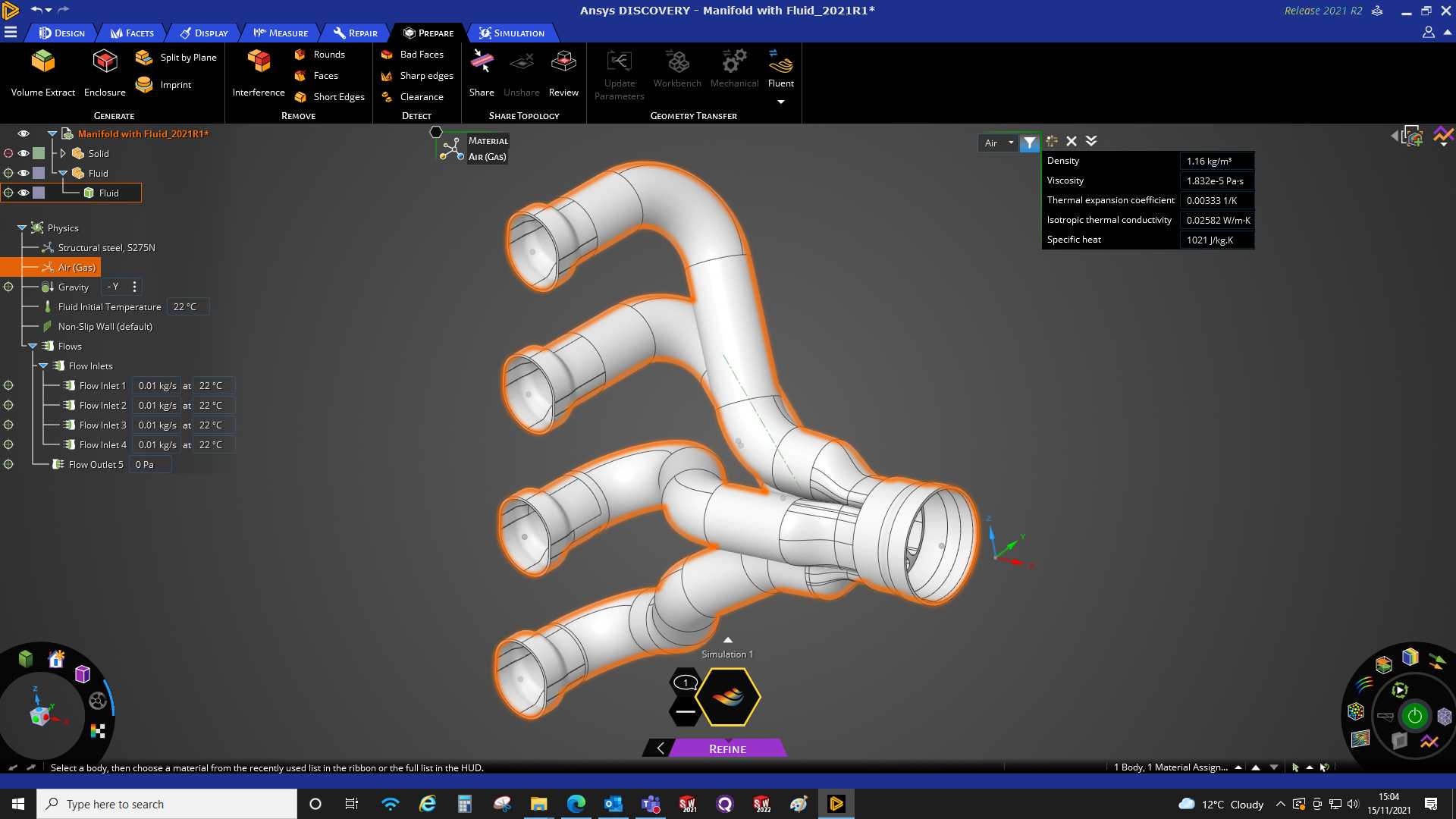Toggle Flow Outlet 5 target circle
1456x819 pixels.
[x=8, y=464]
